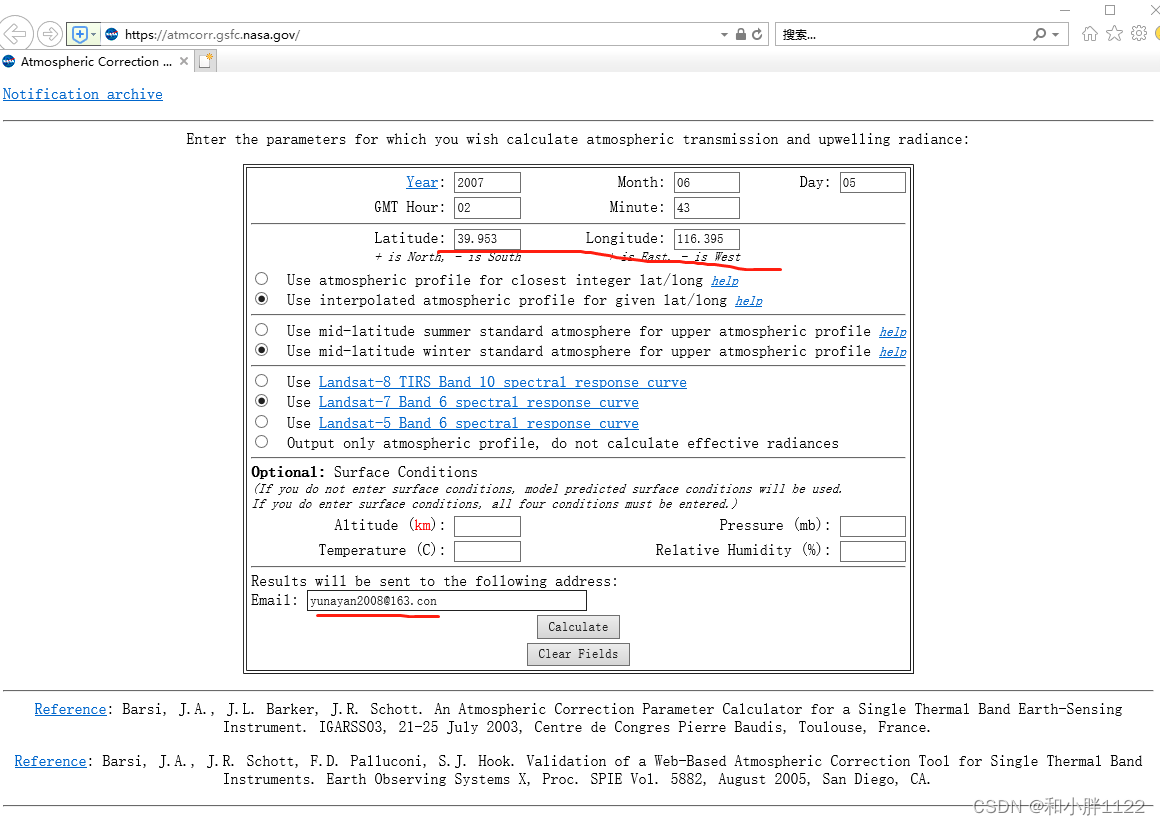Click the Clear Fields button
1160x825 pixels.
pos(578,654)
